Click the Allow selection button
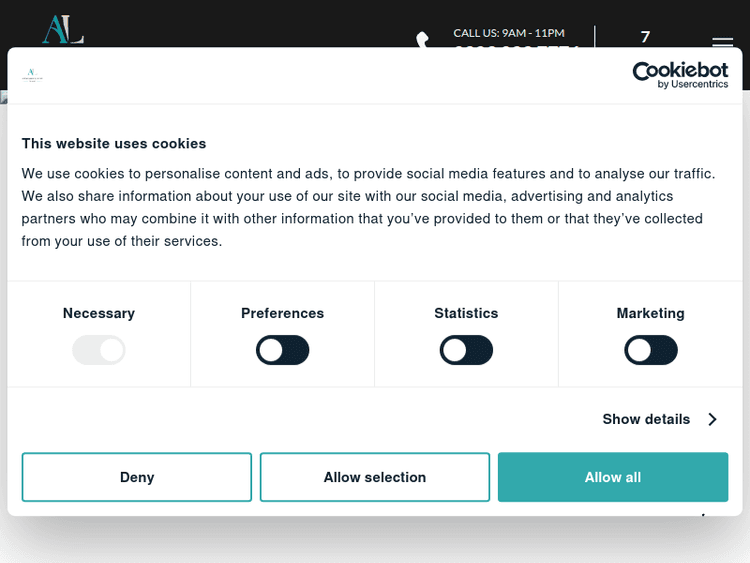 point(375,477)
